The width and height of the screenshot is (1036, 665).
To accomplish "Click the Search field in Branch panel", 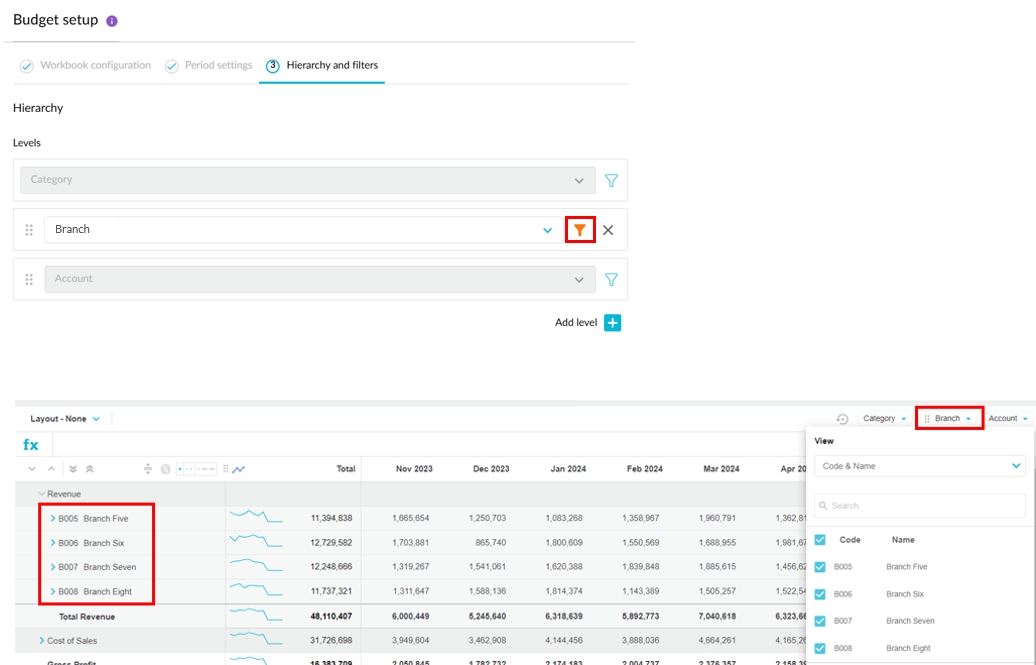I will tap(919, 506).
